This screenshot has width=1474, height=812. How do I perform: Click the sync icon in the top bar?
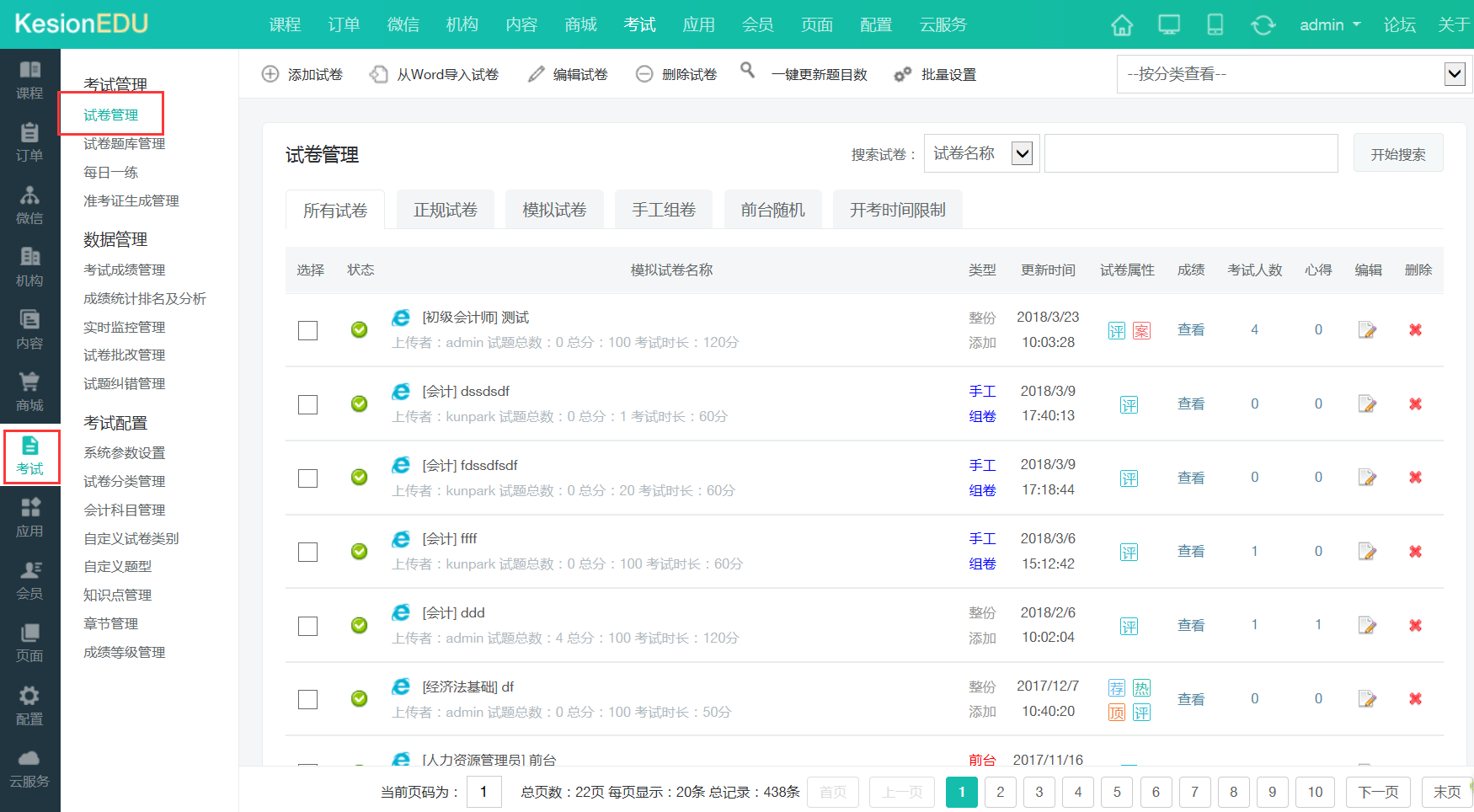[x=1263, y=25]
